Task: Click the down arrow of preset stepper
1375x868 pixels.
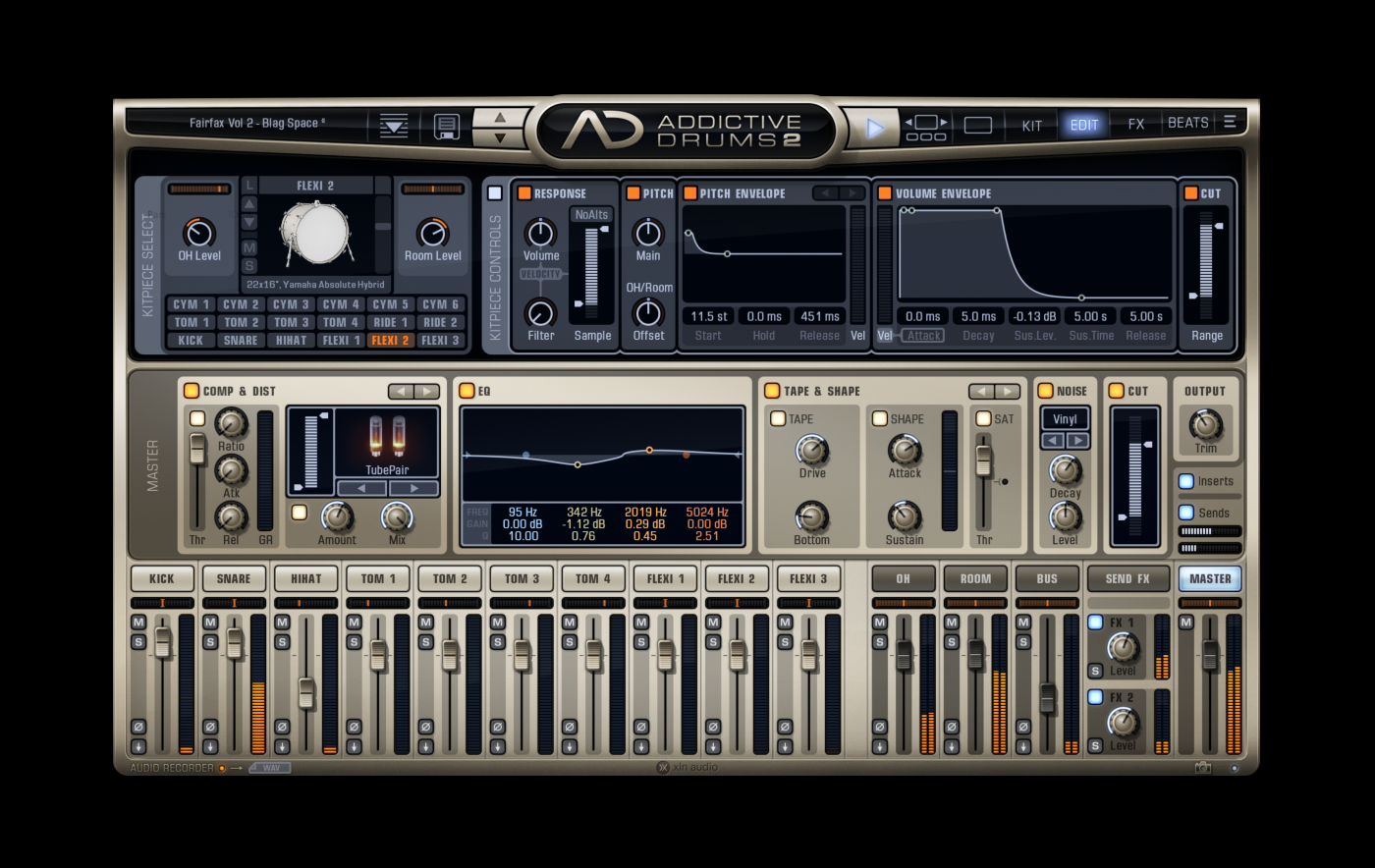Action: (x=501, y=136)
